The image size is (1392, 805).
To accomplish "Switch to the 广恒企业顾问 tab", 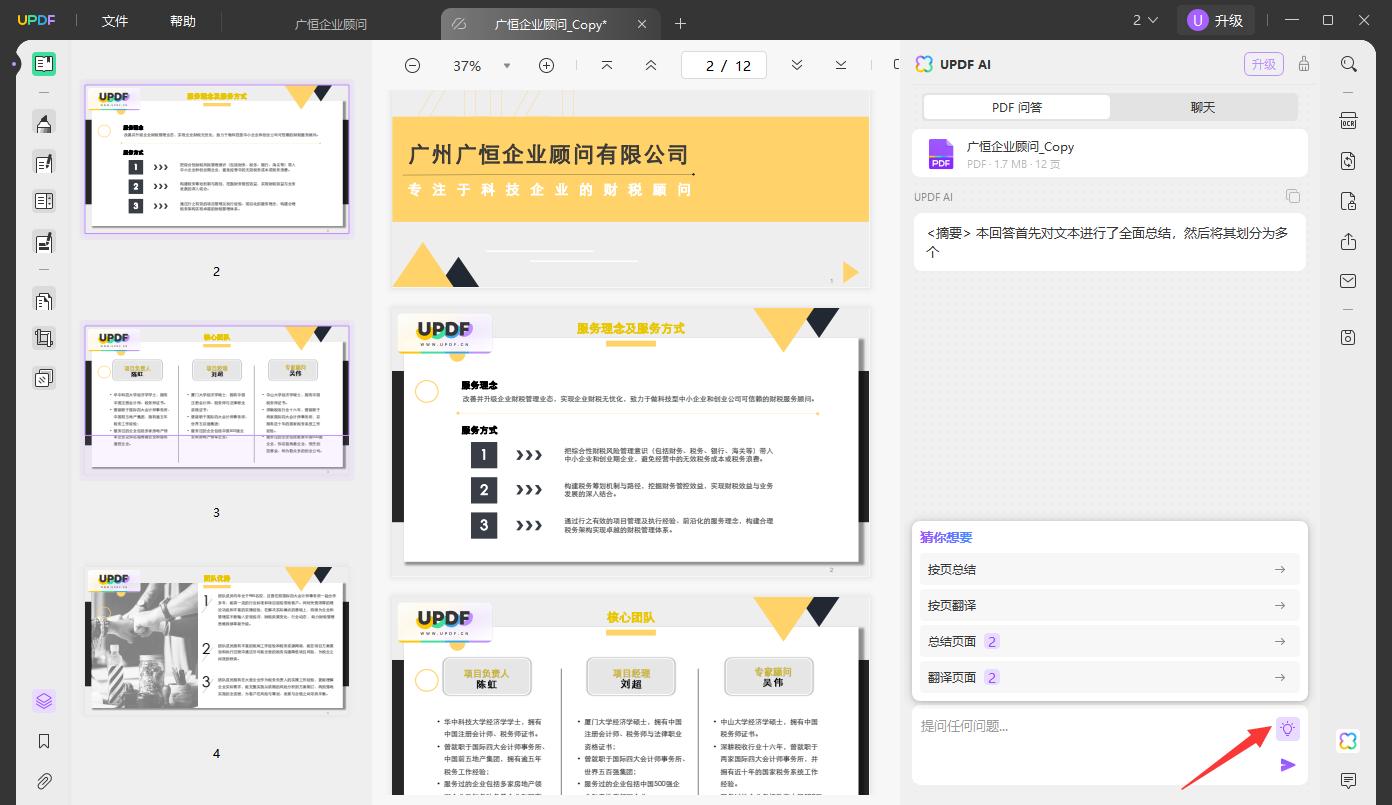I will [x=331, y=23].
